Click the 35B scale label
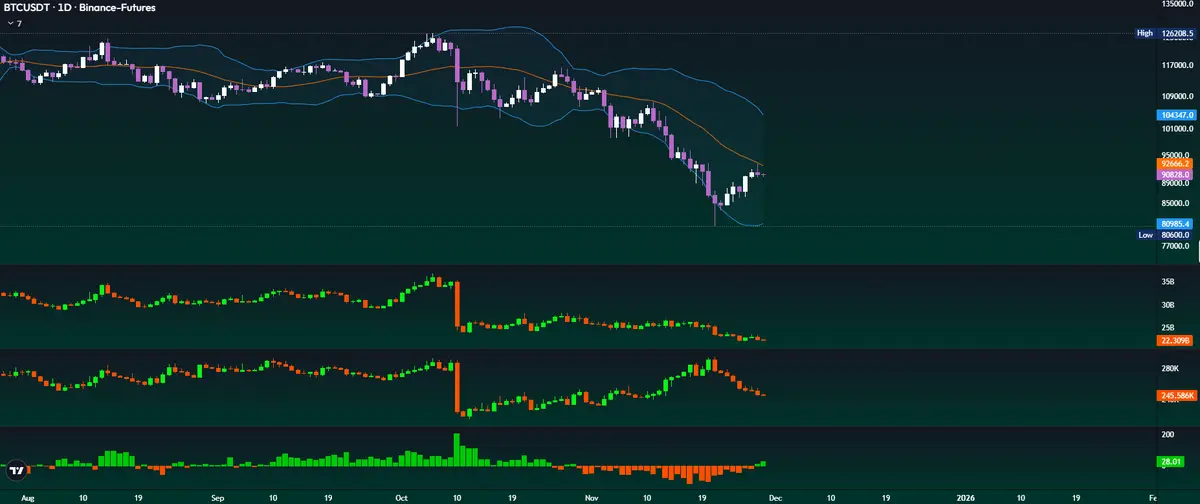The image size is (1200, 504). tap(1167, 282)
